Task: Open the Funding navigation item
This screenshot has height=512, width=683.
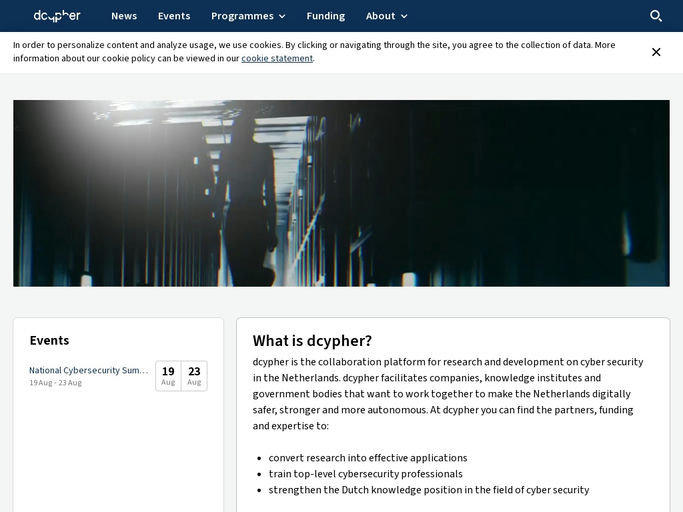Action: pyautogui.click(x=326, y=16)
